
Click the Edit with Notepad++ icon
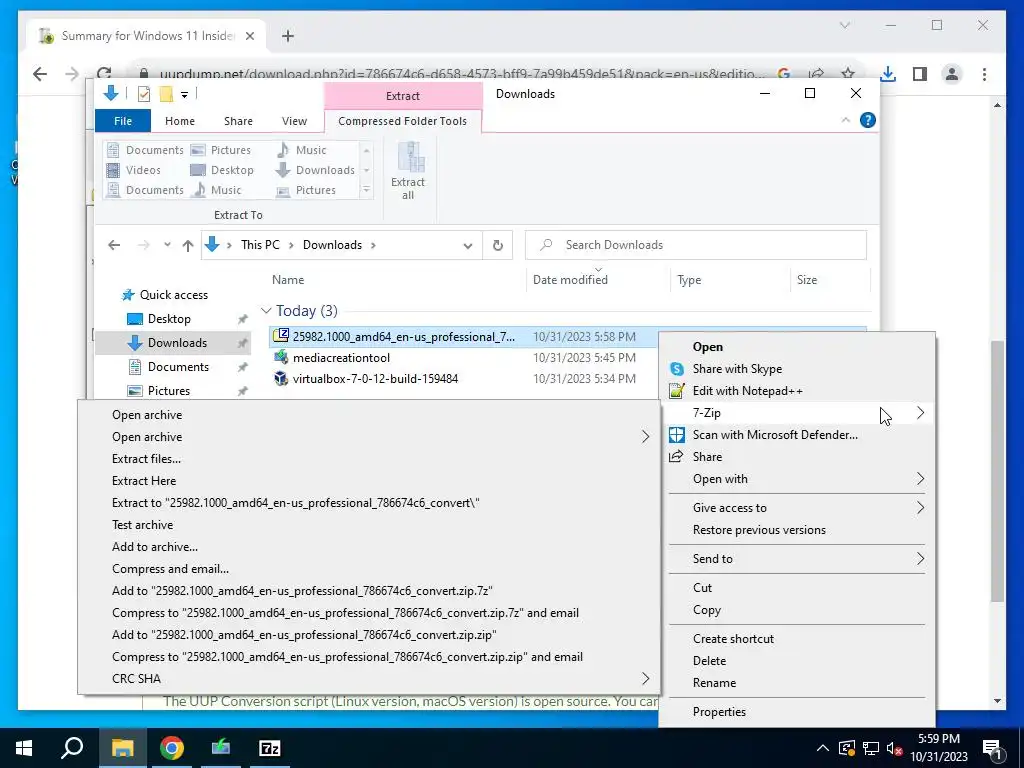click(x=677, y=391)
